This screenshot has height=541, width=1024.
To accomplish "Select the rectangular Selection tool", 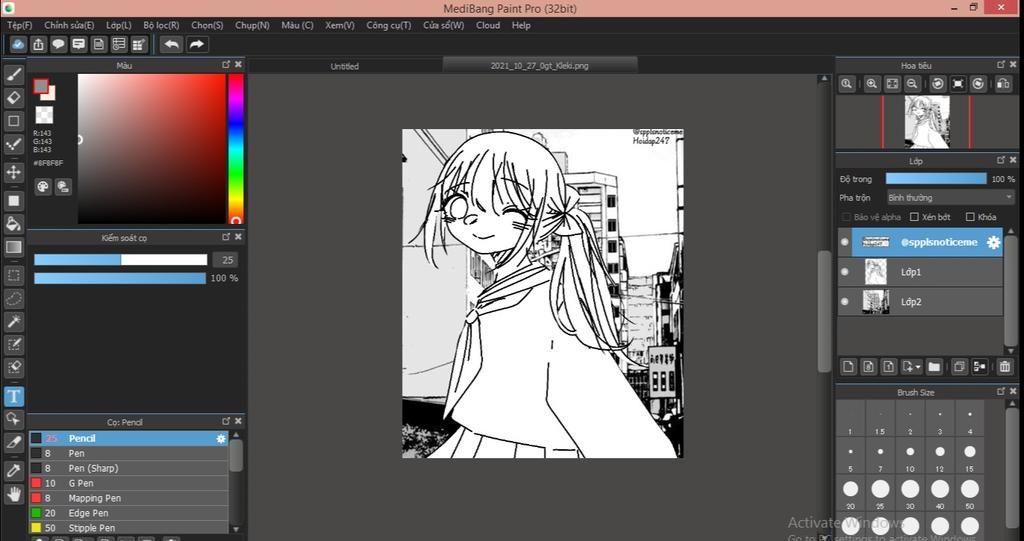I will [x=14, y=275].
